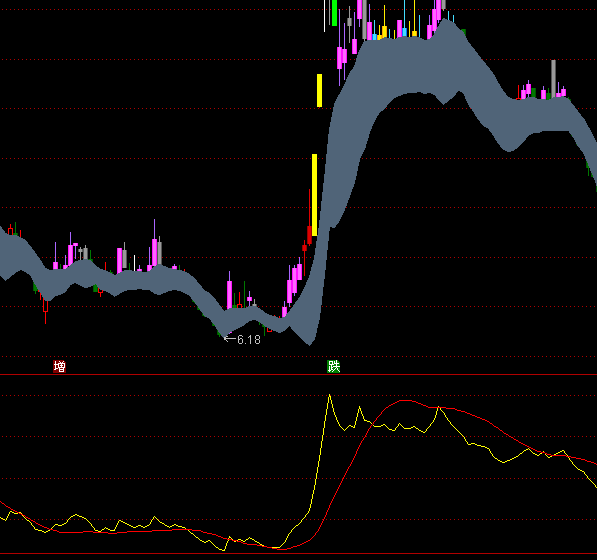The height and width of the screenshot is (560, 597).
Task: Click the second peak of the yellow indicator line
Action: 359,408
